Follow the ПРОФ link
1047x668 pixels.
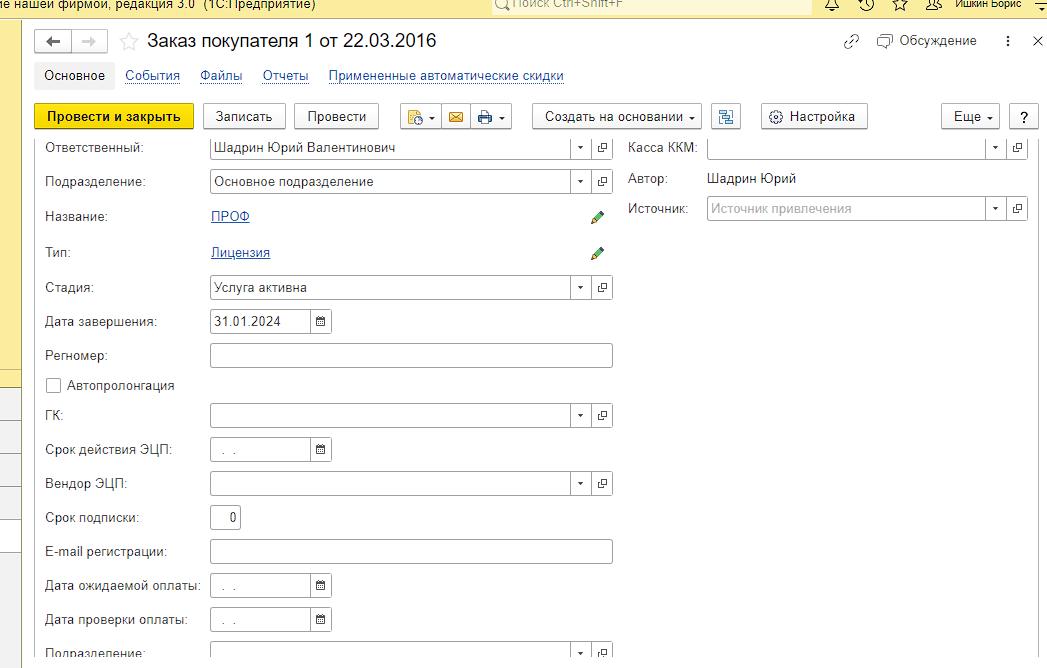click(x=230, y=216)
